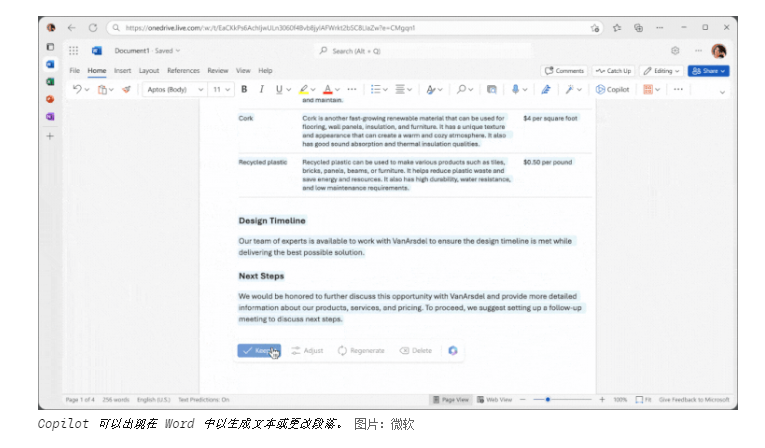Screen dimensions: 765x448
Task: Adjust the Copilot draft
Action: point(307,350)
